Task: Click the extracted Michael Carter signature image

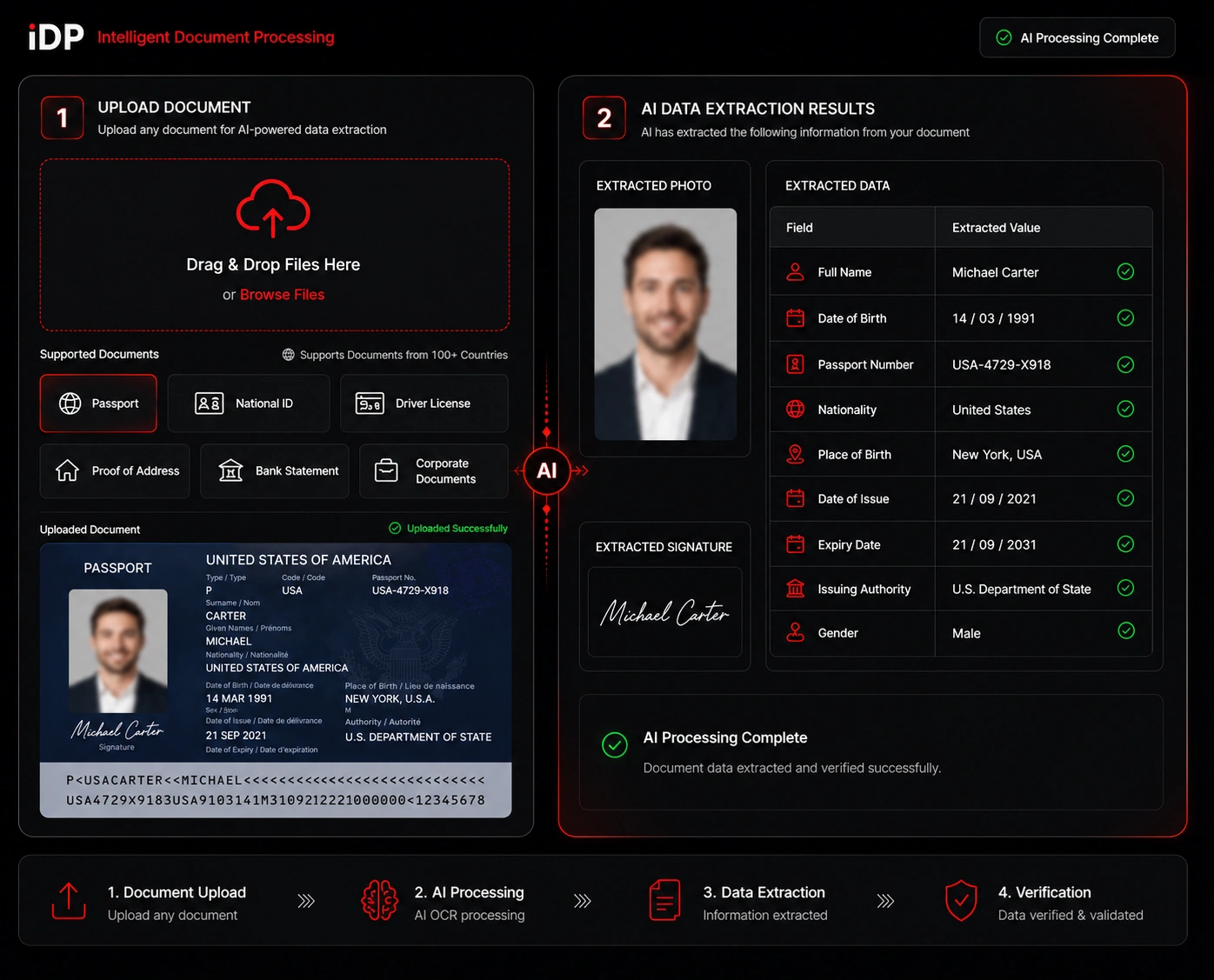Action: (x=665, y=612)
